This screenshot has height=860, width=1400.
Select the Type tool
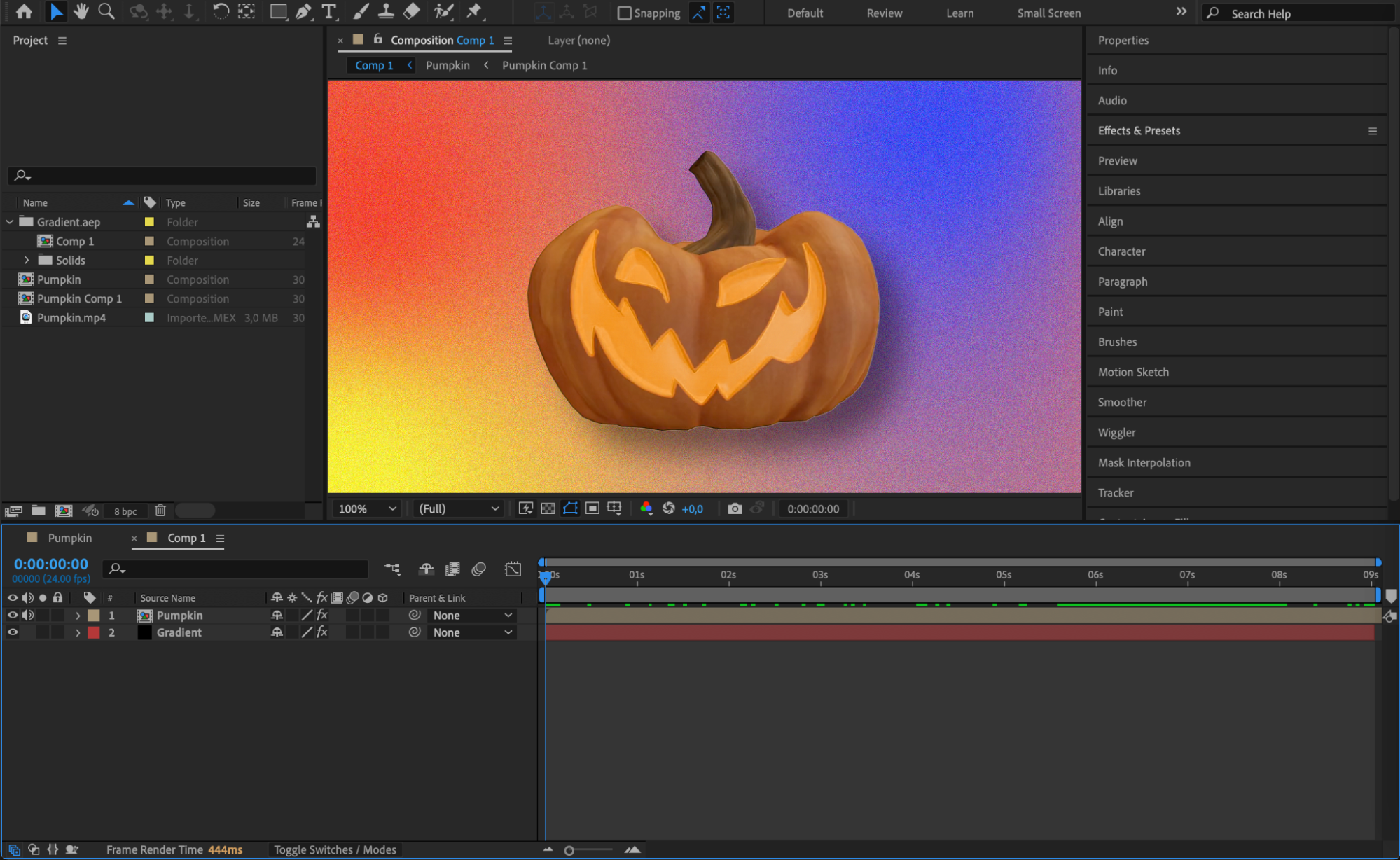328,12
